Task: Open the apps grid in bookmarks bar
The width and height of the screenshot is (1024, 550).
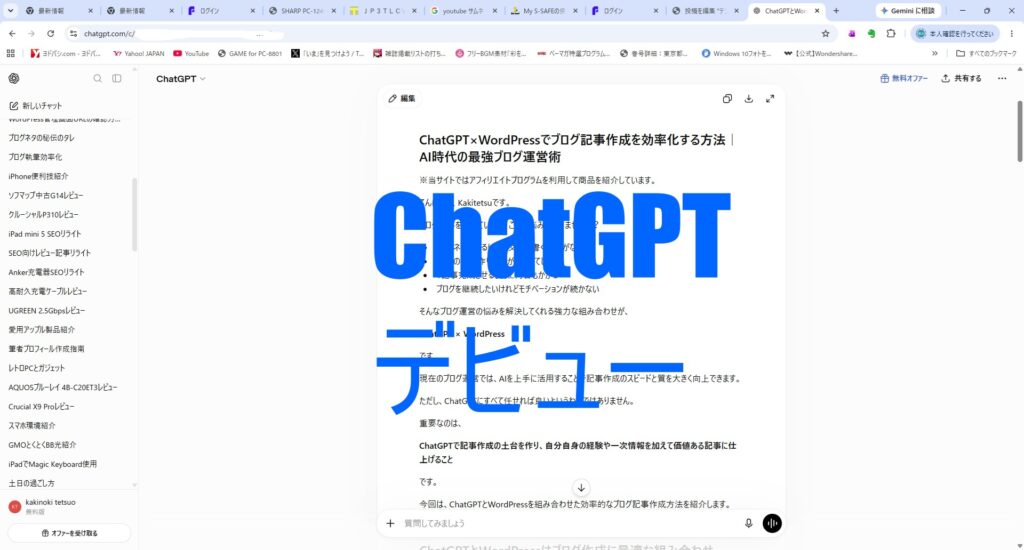Action: tap(10, 54)
